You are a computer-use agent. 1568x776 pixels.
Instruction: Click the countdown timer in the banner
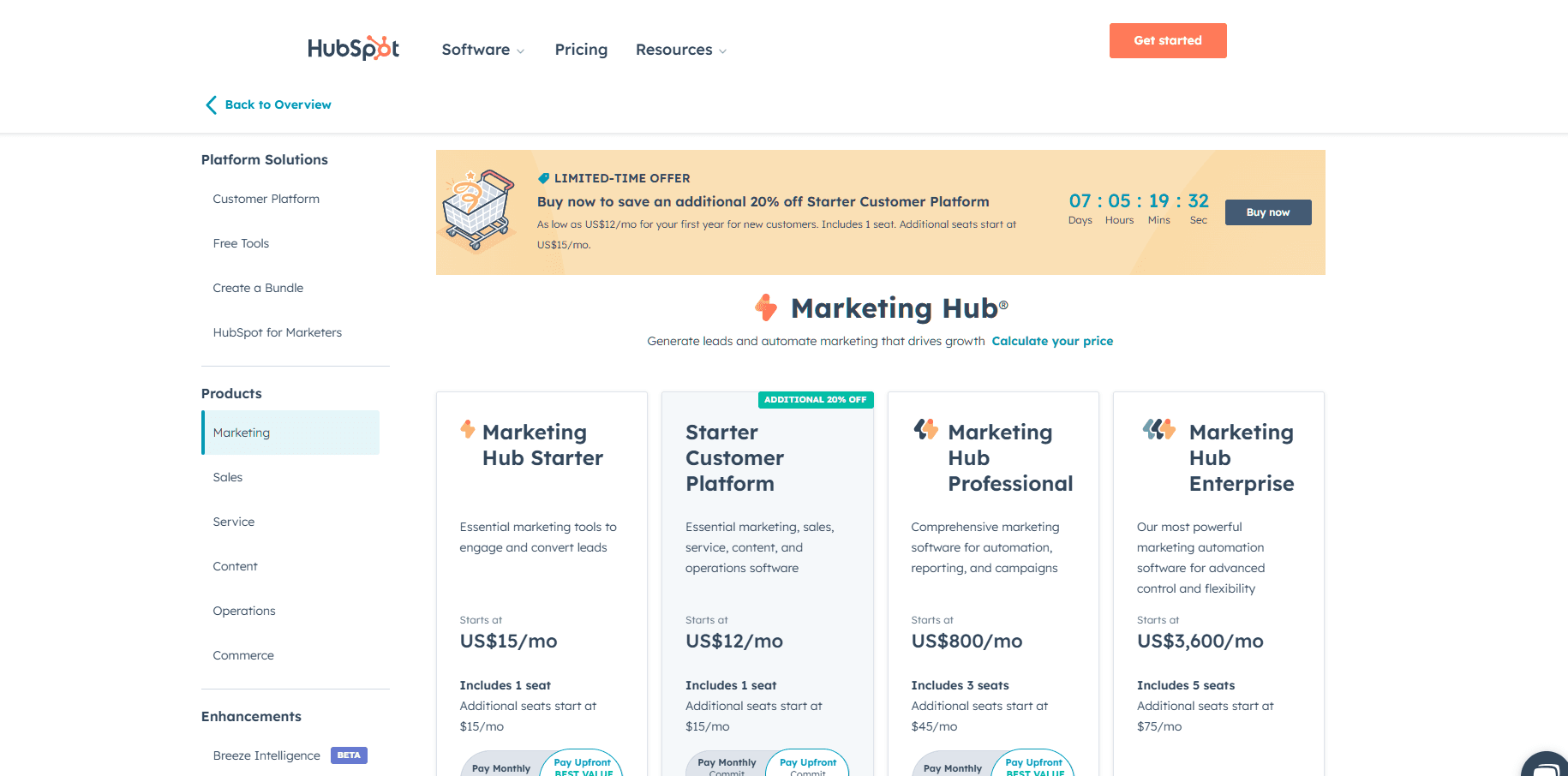[1139, 209]
